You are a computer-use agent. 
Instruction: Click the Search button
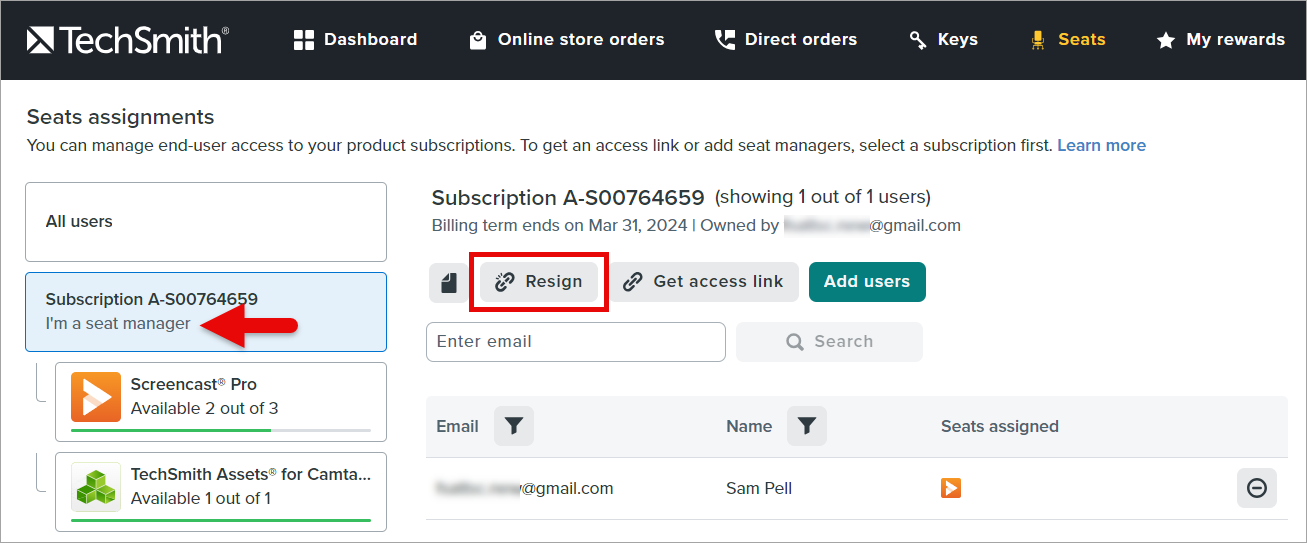pos(829,342)
